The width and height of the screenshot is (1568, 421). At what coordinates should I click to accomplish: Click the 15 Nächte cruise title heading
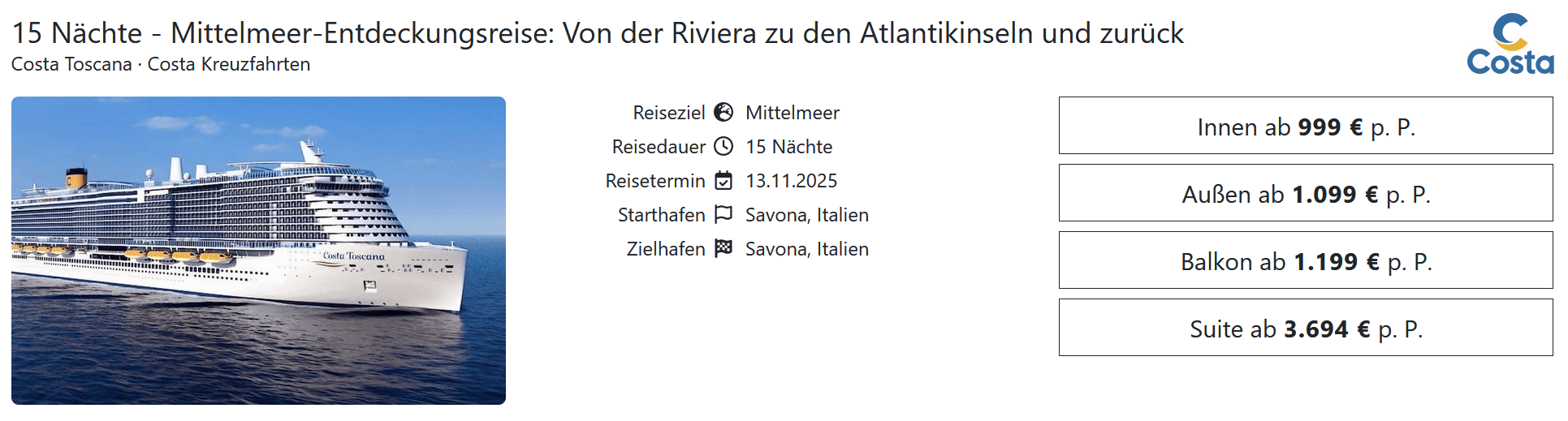[598, 33]
